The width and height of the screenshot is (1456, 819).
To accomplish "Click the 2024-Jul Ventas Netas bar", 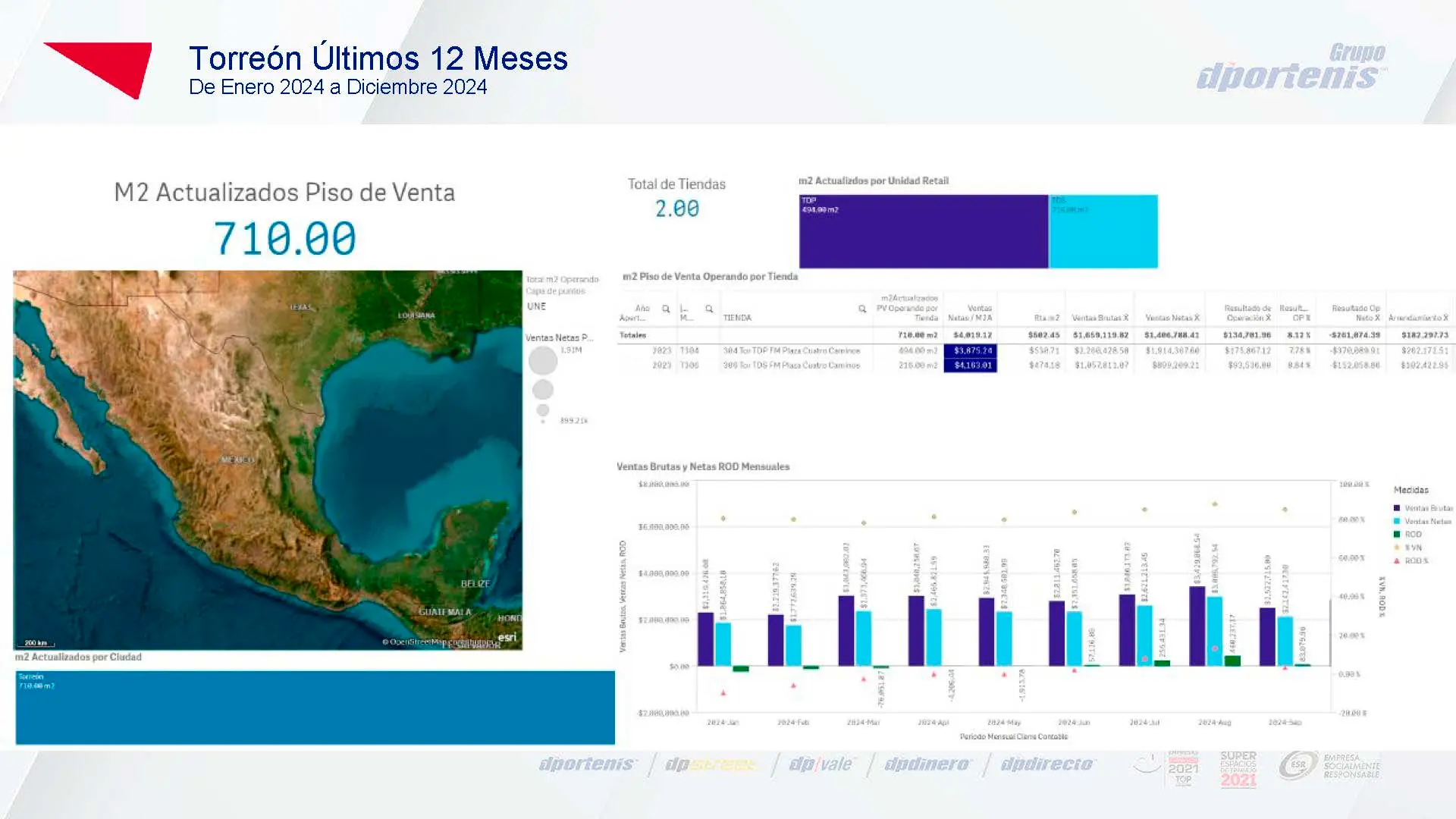I will click(x=1144, y=635).
